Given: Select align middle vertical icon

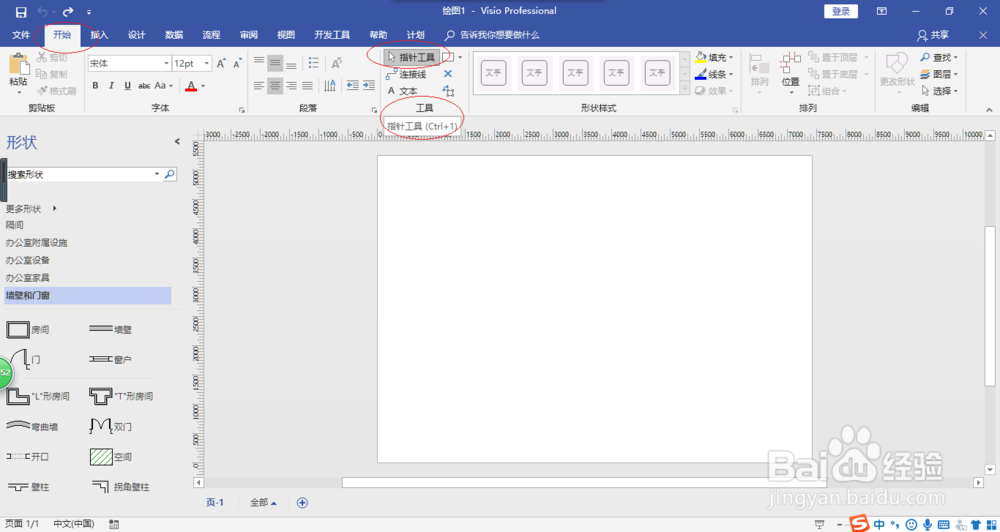Looking at the screenshot, I should click(275, 63).
